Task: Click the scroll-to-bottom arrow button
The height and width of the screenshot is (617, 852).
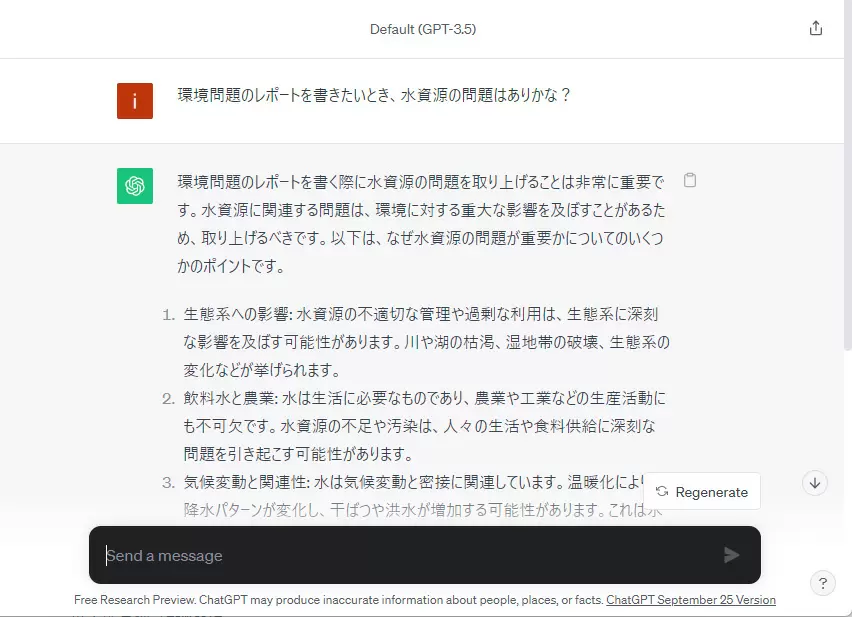Action: (815, 483)
